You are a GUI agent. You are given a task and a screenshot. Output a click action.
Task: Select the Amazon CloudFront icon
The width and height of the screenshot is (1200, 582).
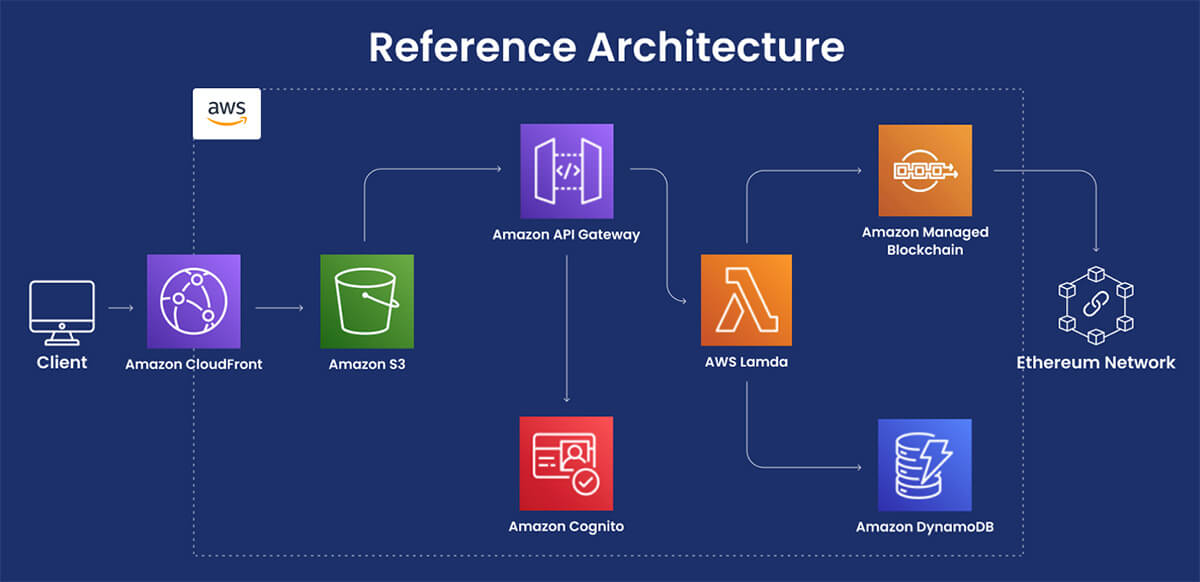point(194,300)
